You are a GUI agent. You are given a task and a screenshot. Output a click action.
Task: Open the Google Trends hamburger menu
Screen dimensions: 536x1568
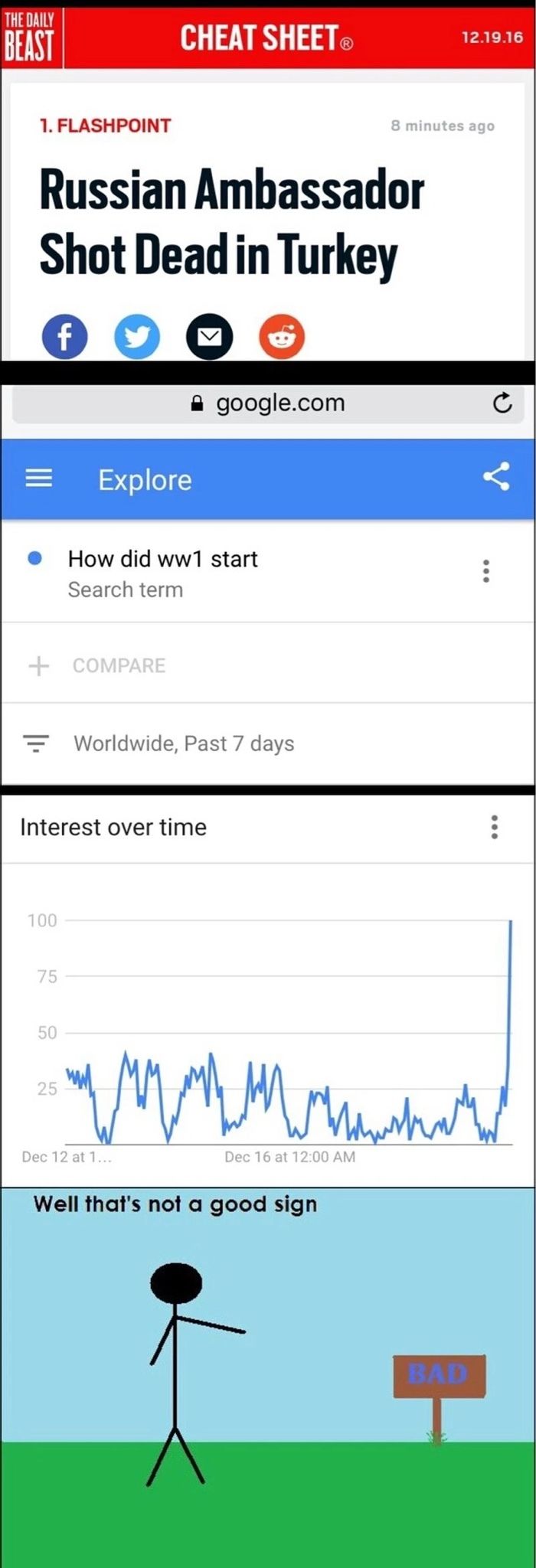[39, 479]
